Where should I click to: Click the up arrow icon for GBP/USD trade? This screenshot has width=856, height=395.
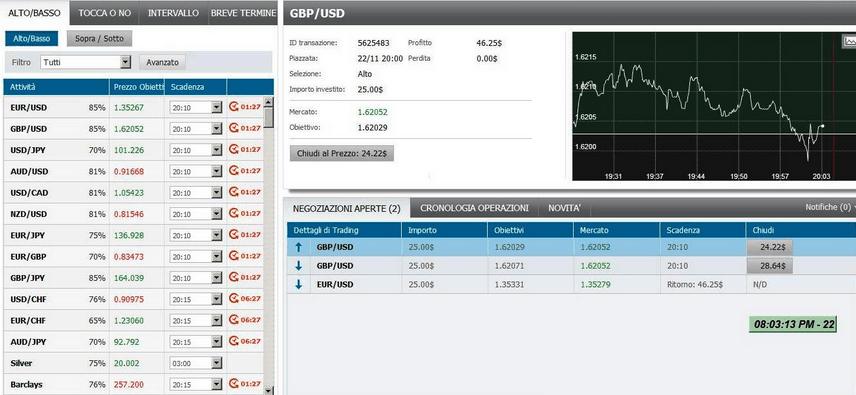298,247
